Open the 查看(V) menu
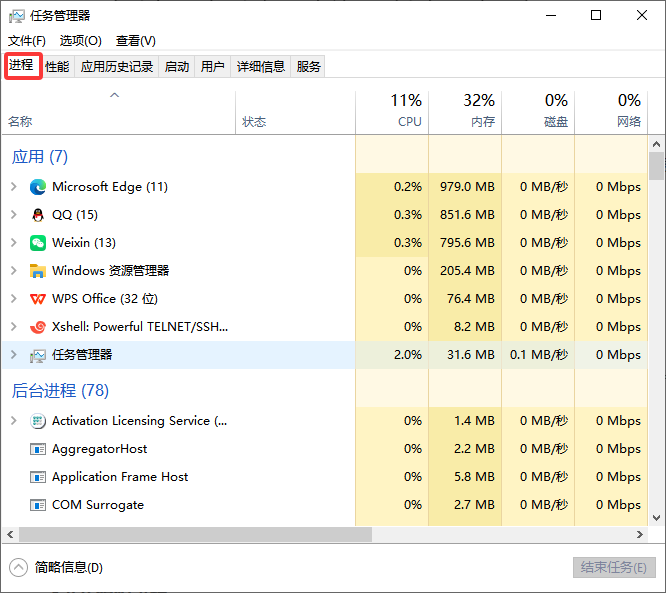Screen dimensions: 666x593 pos(135,41)
